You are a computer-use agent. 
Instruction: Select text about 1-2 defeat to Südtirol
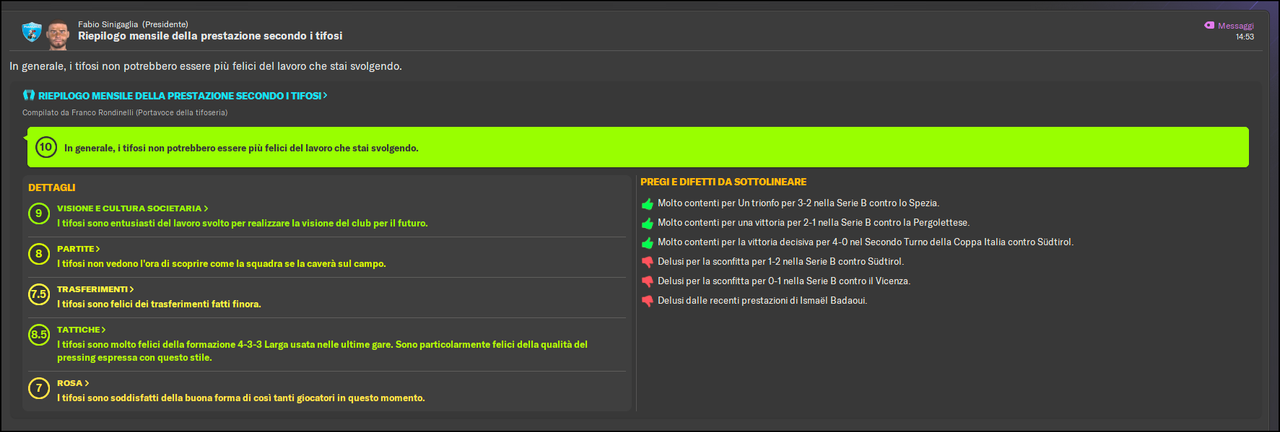click(x=781, y=261)
